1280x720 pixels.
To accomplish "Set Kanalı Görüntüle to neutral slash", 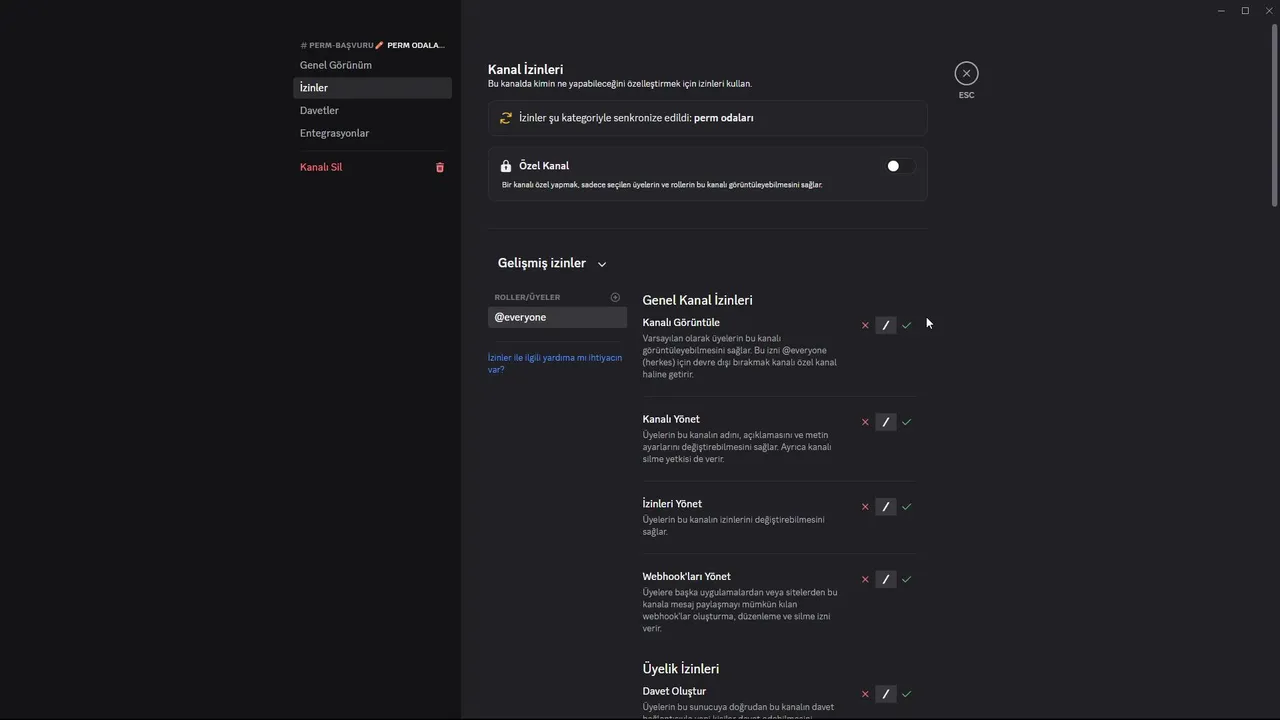I will [x=886, y=325].
